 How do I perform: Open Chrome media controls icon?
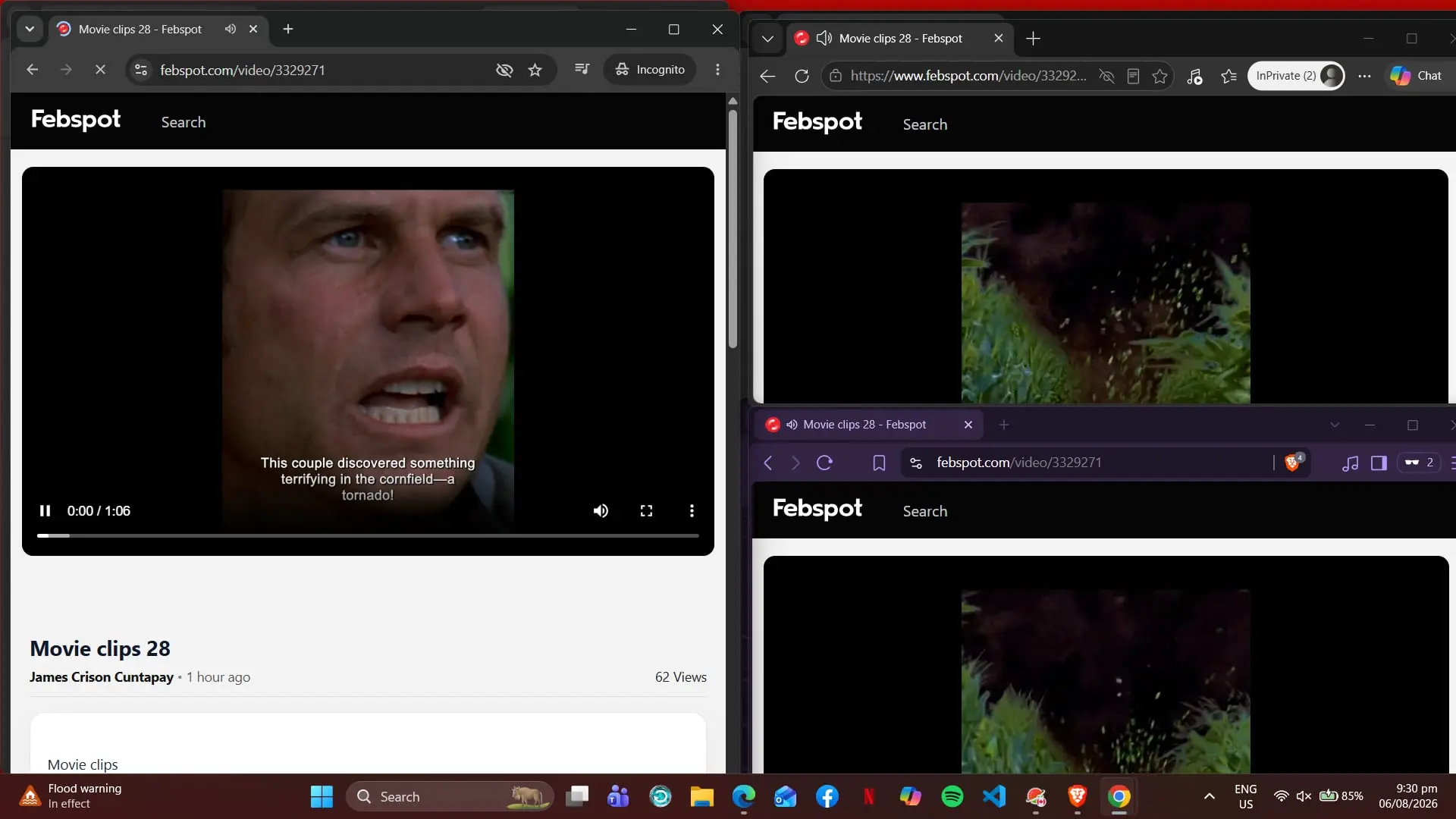tap(582, 70)
